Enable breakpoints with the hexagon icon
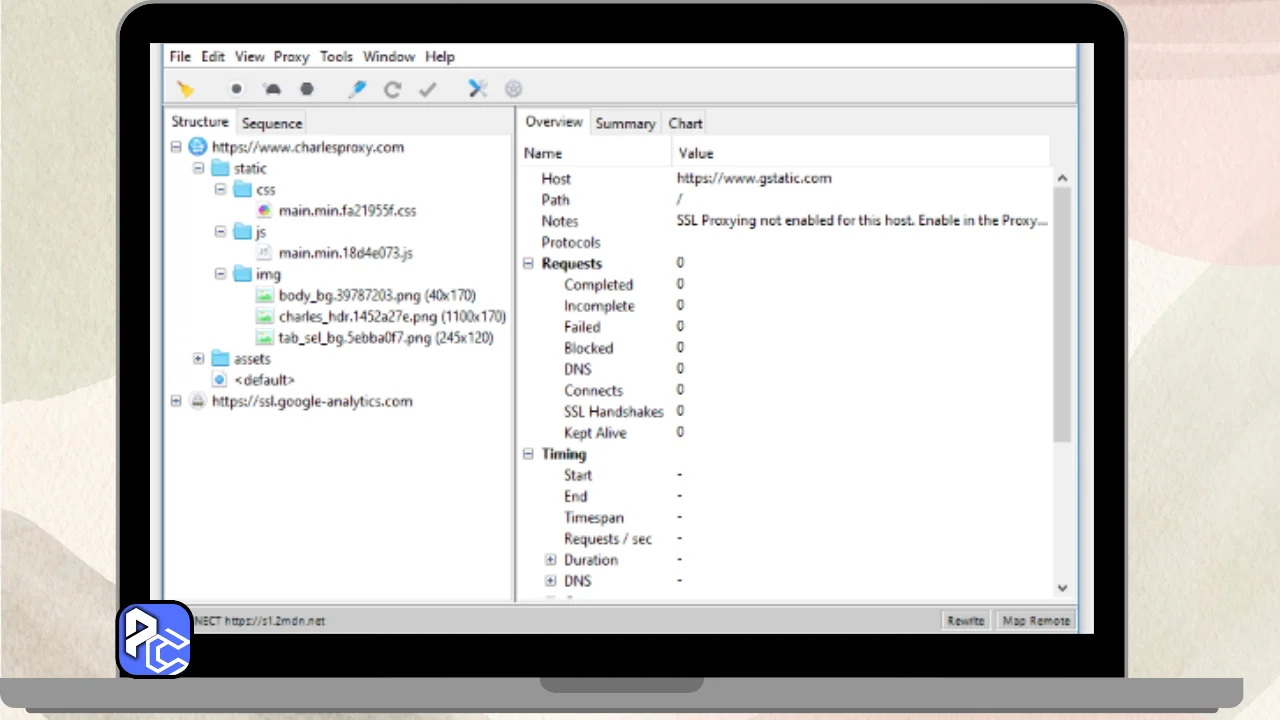Image resolution: width=1280 pixels, height=720 pixels. coord(307,89)
